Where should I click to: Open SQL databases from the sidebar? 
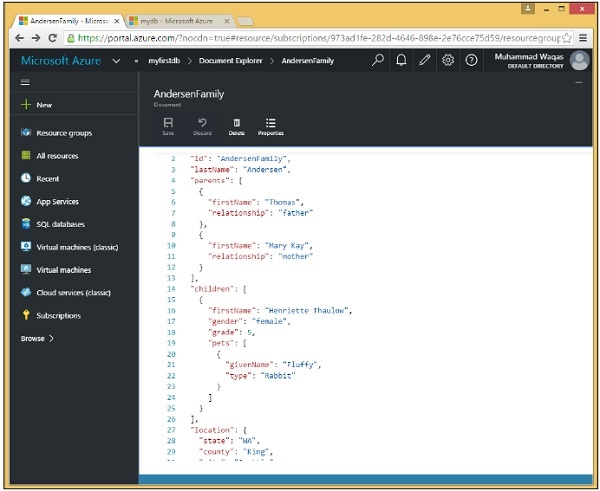[x=60, y=224]
